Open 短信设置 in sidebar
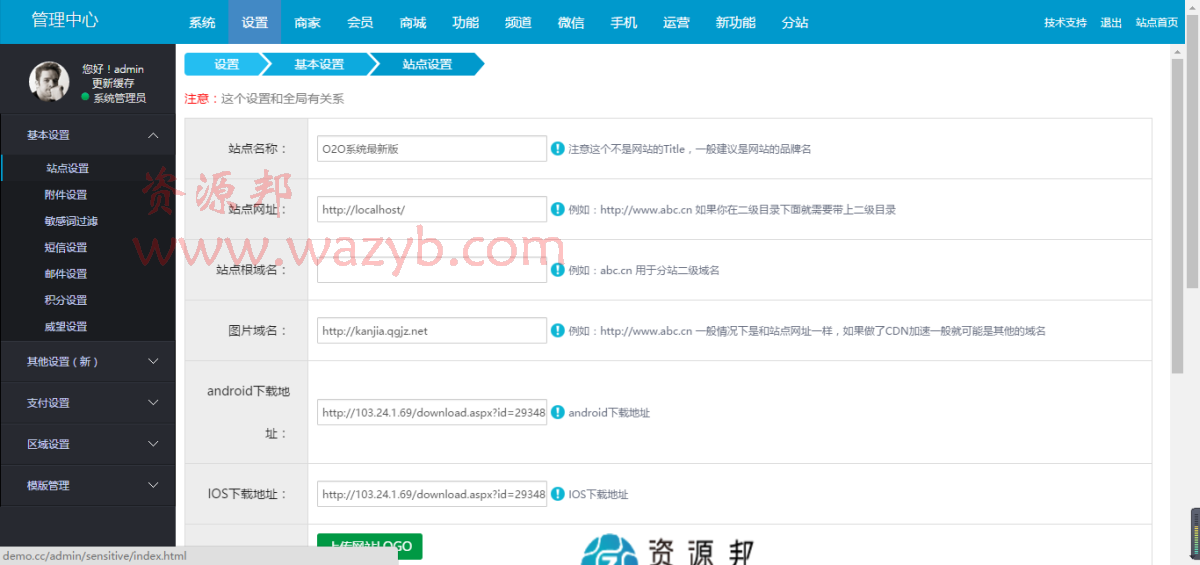 point(66,247)
